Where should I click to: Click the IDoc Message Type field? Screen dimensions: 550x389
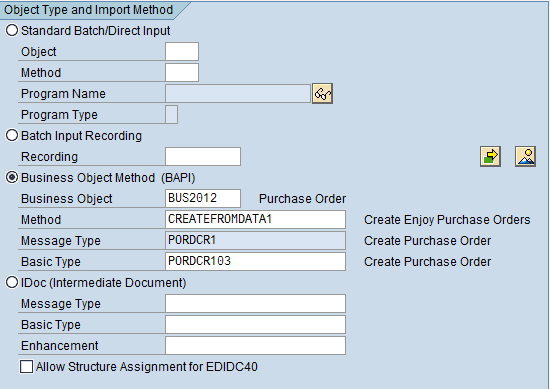[255, 303]
